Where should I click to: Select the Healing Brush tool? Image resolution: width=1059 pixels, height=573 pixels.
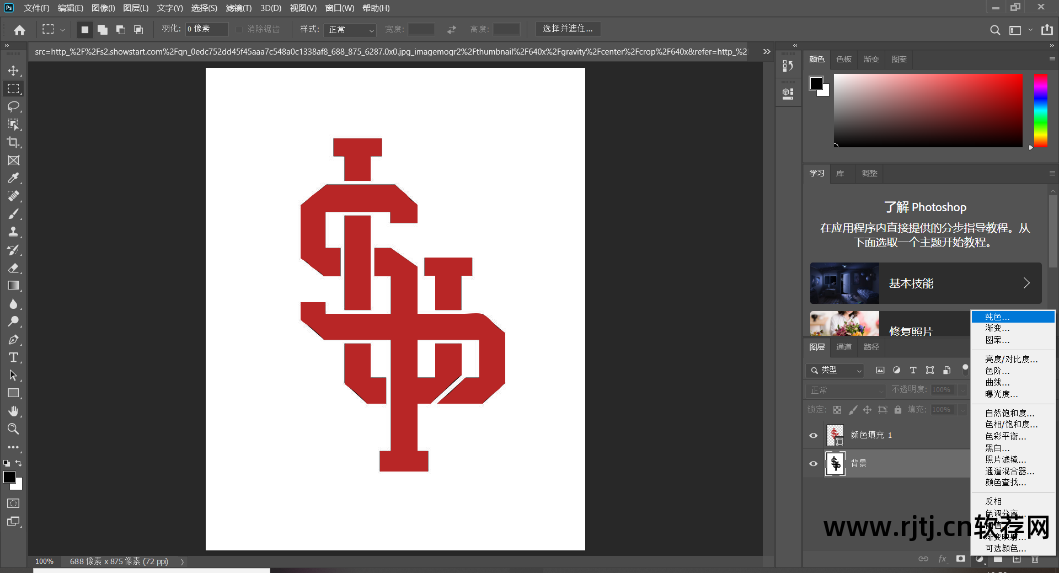click(x=13, y=196)
